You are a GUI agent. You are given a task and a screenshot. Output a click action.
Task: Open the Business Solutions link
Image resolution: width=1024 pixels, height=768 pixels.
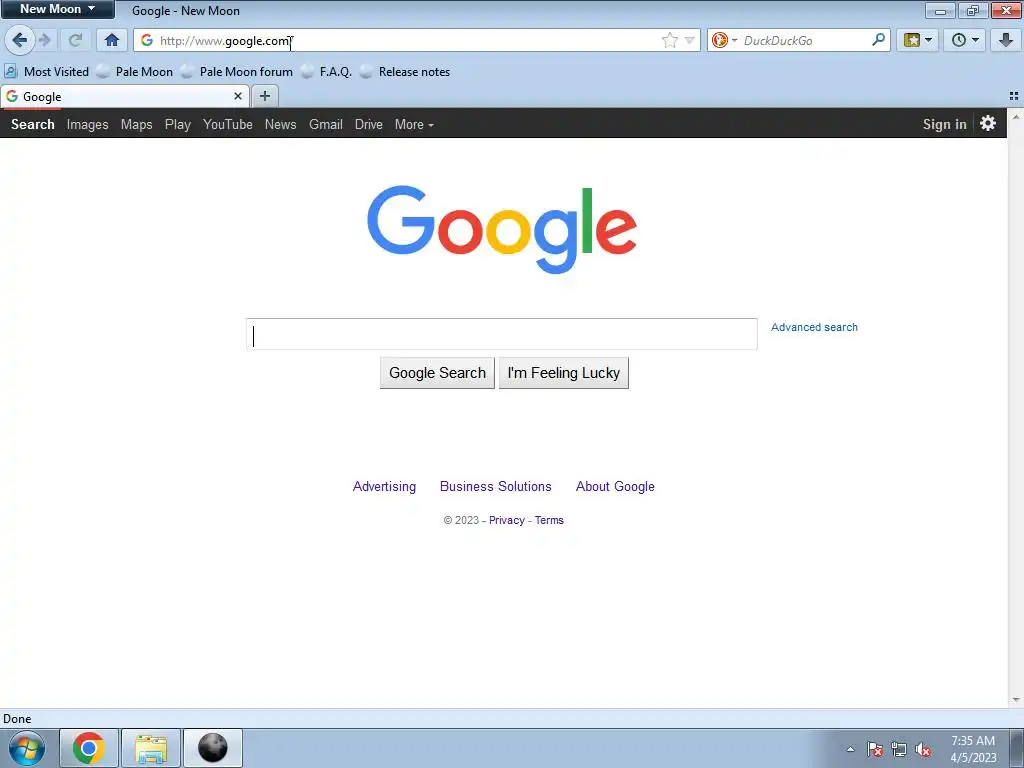(x=496, y=487)
